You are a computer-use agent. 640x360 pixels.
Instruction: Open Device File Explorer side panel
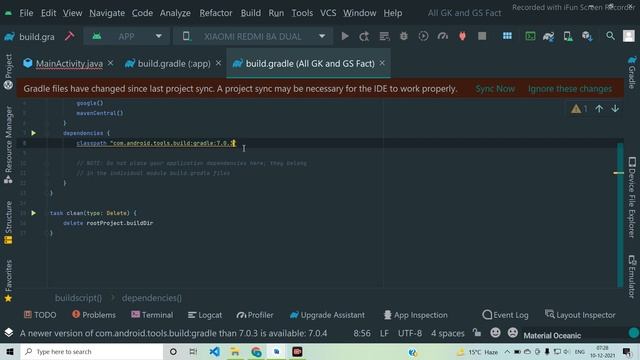click(x=632, y=198)
